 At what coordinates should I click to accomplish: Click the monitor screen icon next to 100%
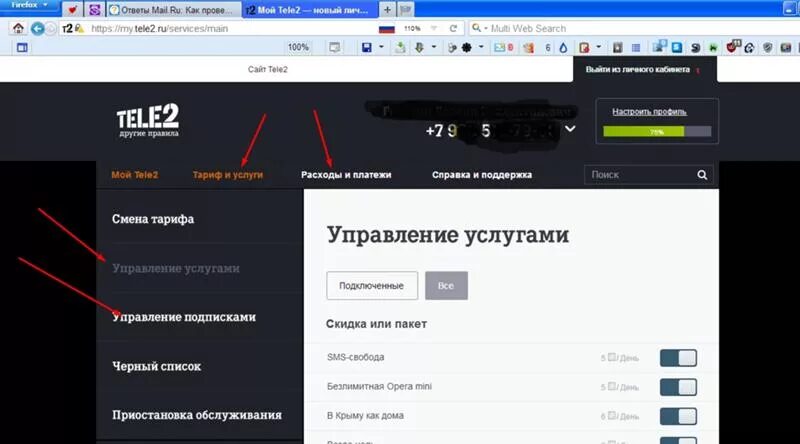coord(334,47)
